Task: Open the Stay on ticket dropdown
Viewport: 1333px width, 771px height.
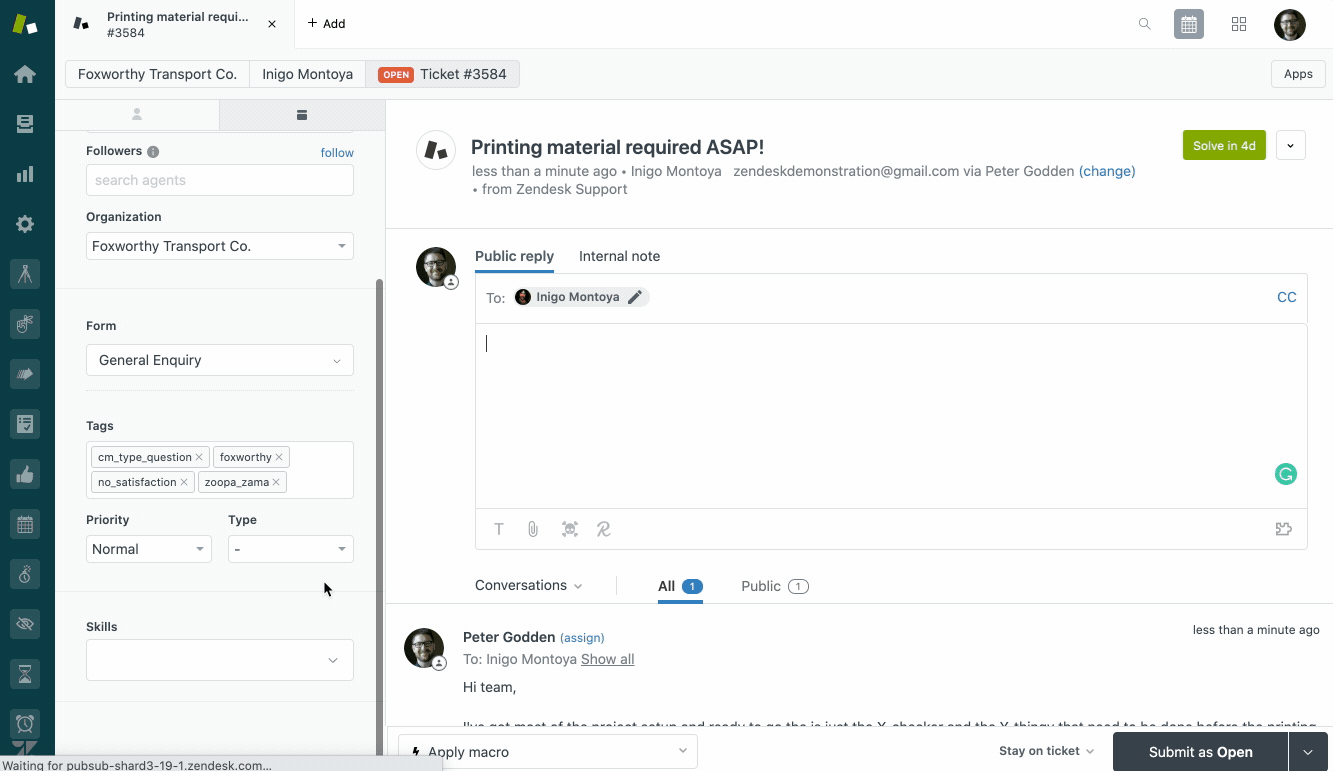Action: 1047,751
